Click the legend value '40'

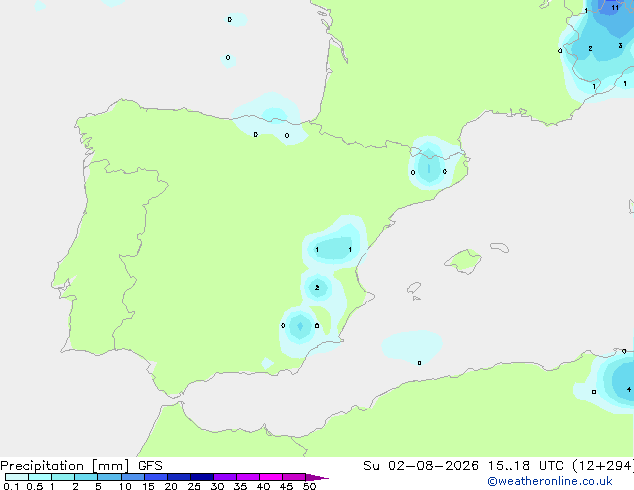[x=263, y=486]
